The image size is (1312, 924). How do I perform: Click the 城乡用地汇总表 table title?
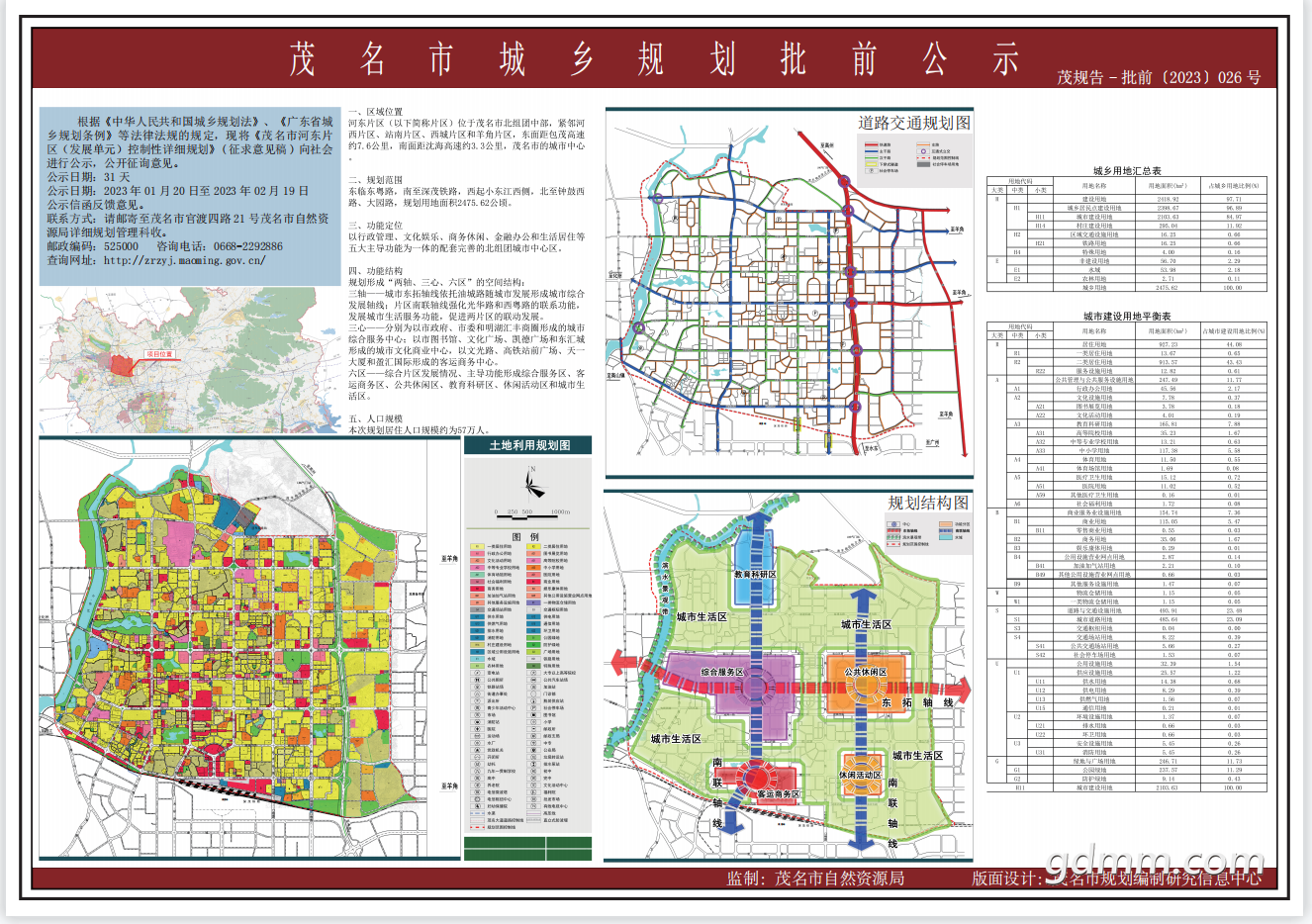[x=1127, y=171]
